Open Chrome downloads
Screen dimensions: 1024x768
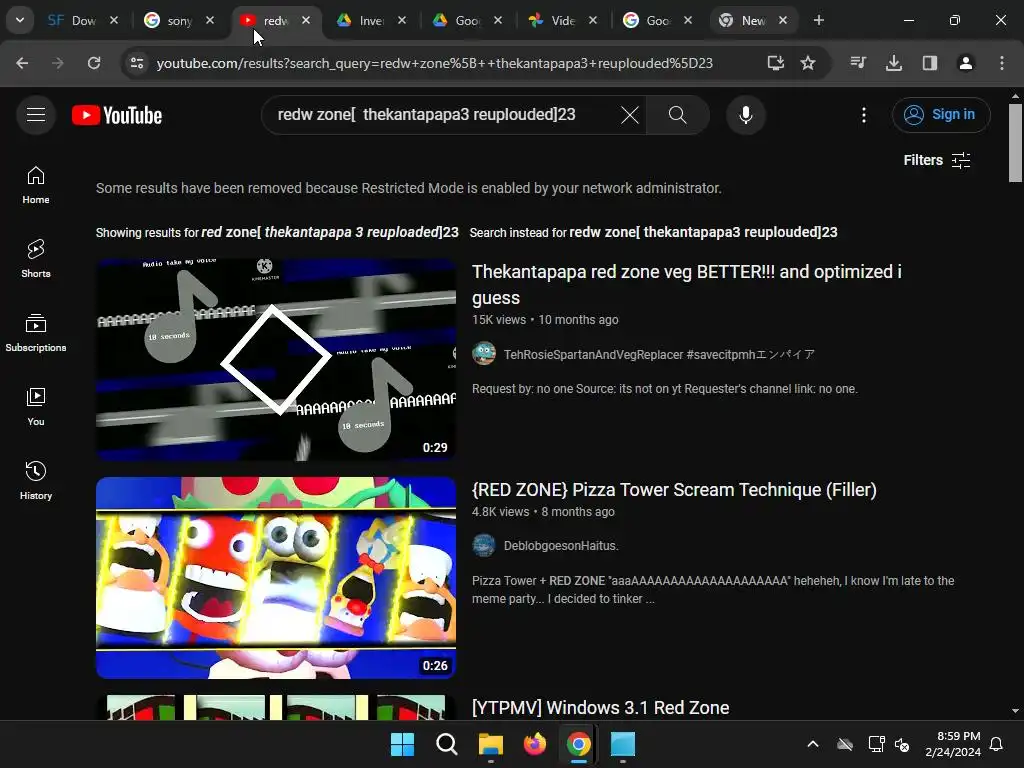pyautogui.click(x=894, y=63)
